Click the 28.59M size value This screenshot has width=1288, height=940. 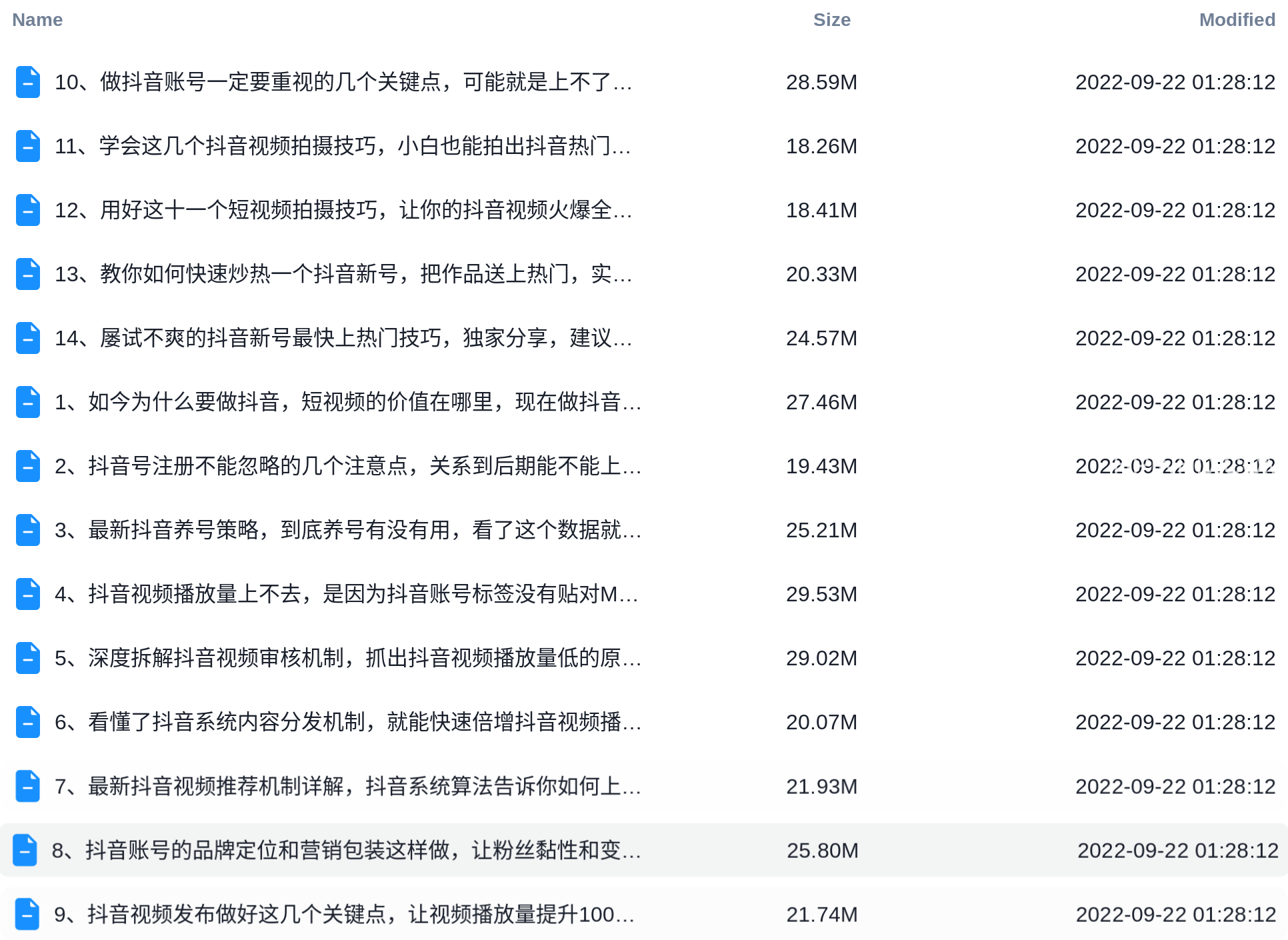(821, 82)
